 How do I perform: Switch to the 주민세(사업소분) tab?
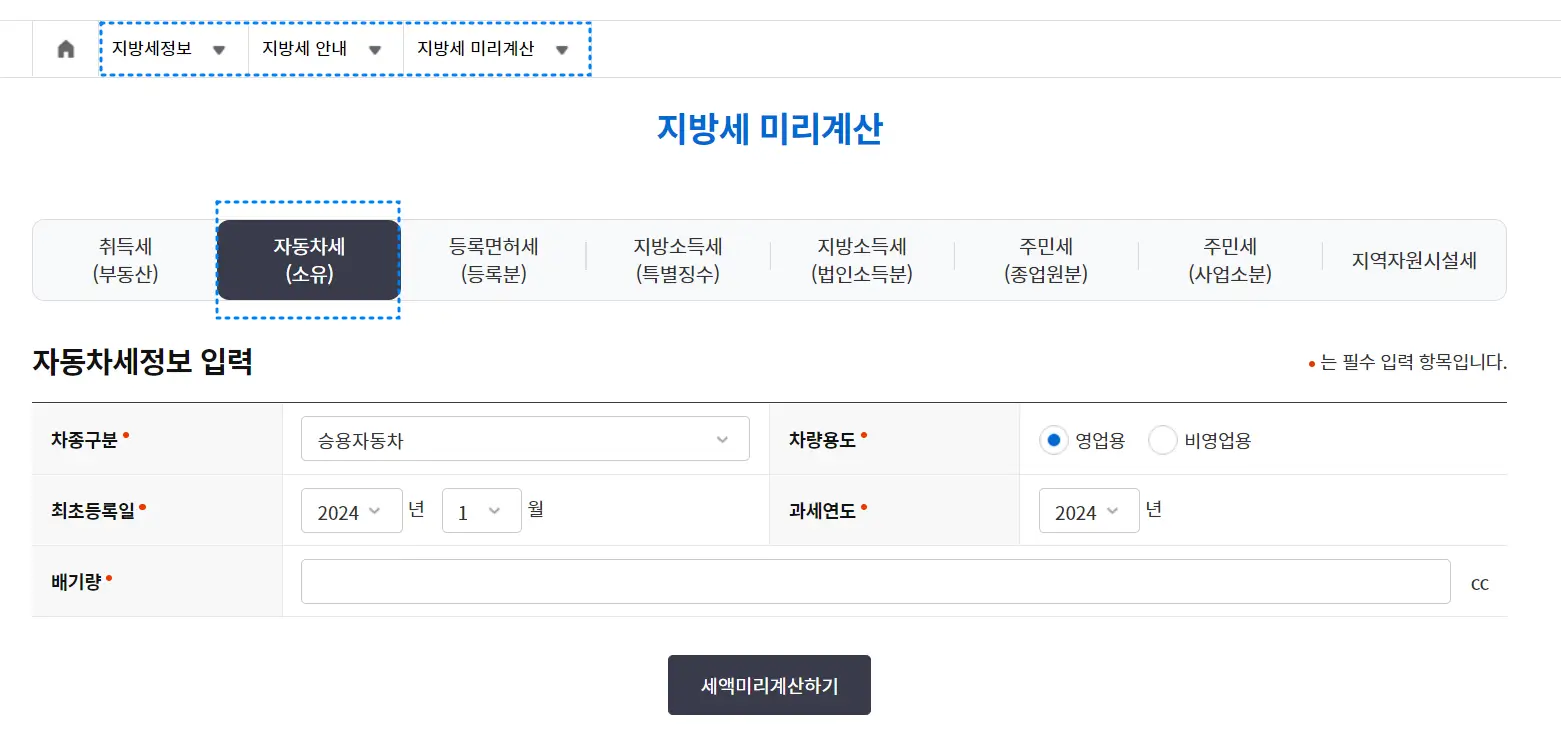(1230, 259)
